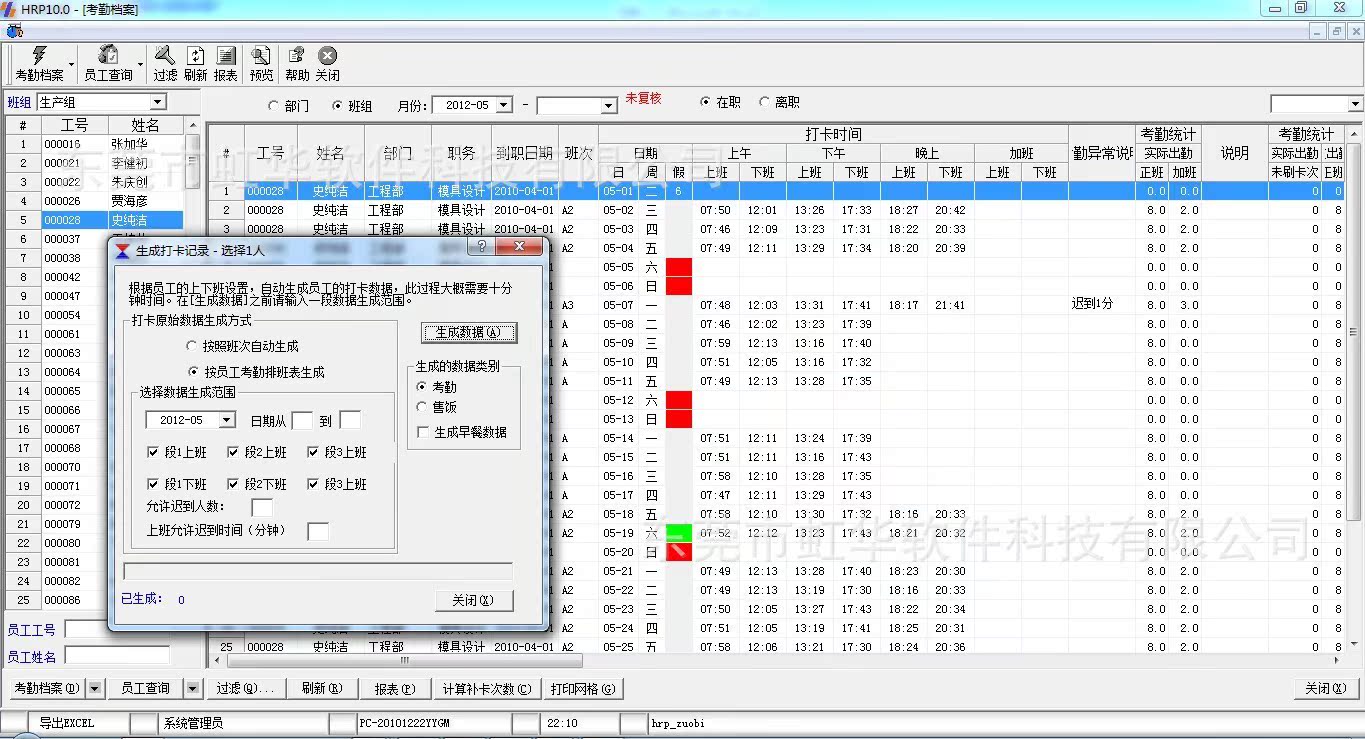Viewport: 1365px width, 739px height.
Task: Click the 未复核 red status label
Action: point(643,99)
